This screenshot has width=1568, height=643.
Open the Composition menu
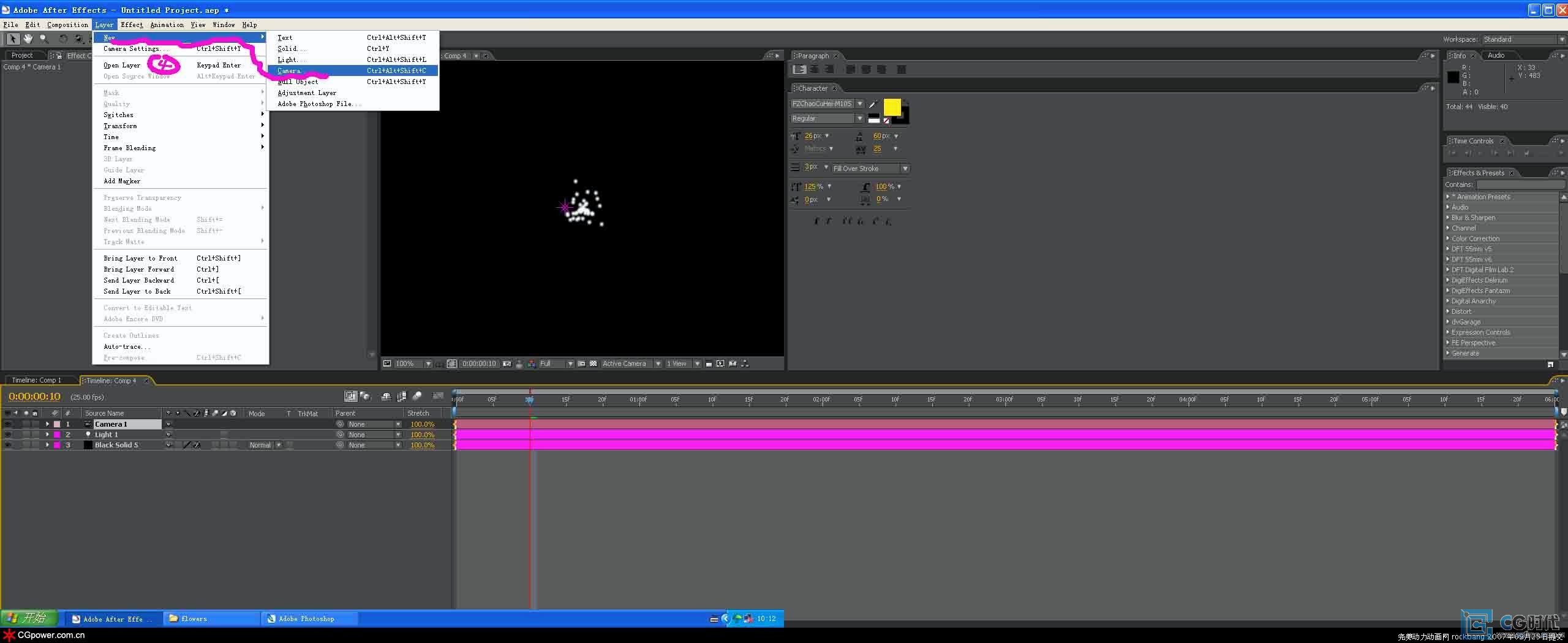point(67,25)
